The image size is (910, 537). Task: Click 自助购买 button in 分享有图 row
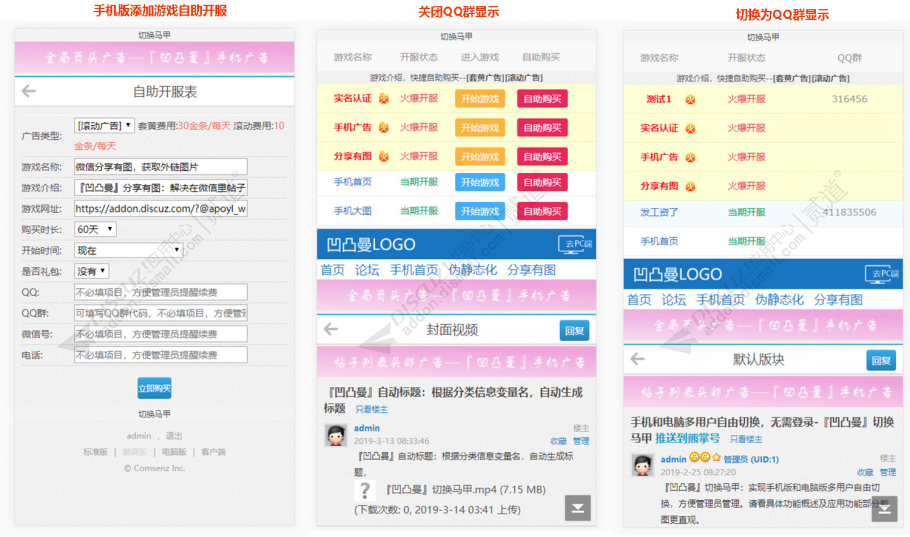click(542, 157)
